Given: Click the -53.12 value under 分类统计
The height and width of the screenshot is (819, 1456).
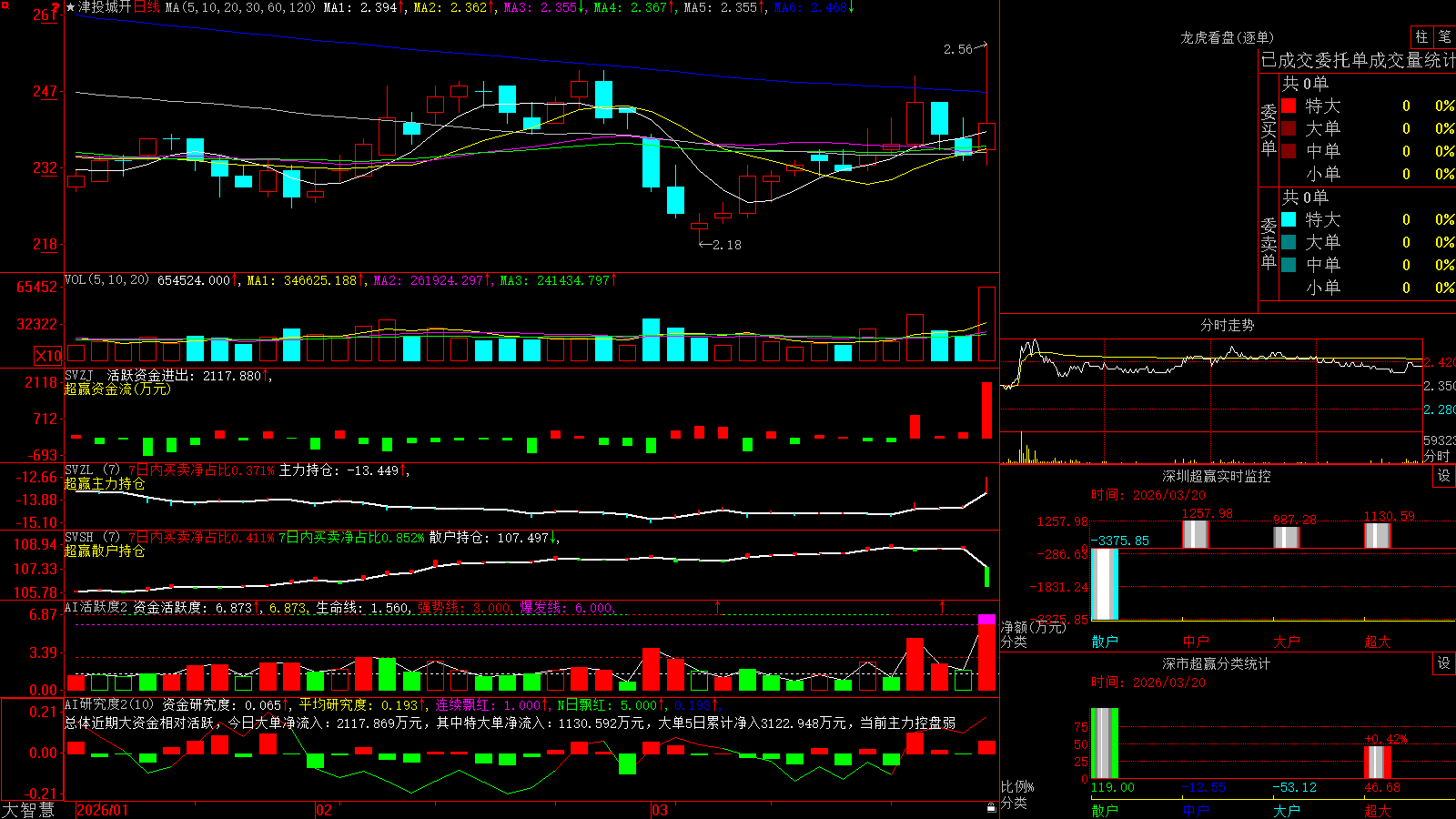Looking at the screenshot, I should 1295,787.
